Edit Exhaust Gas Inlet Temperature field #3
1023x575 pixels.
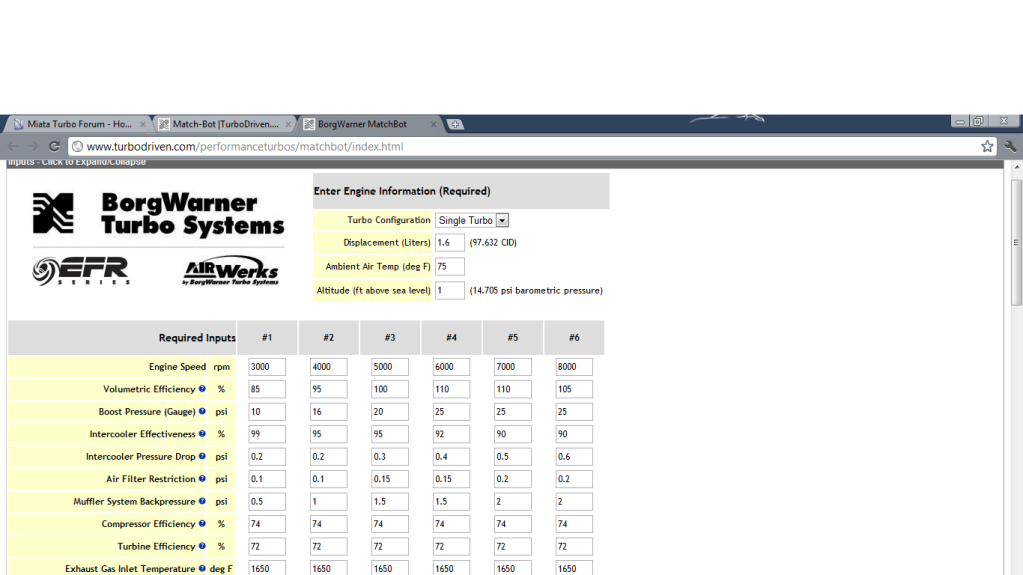[x=389, y=568]
